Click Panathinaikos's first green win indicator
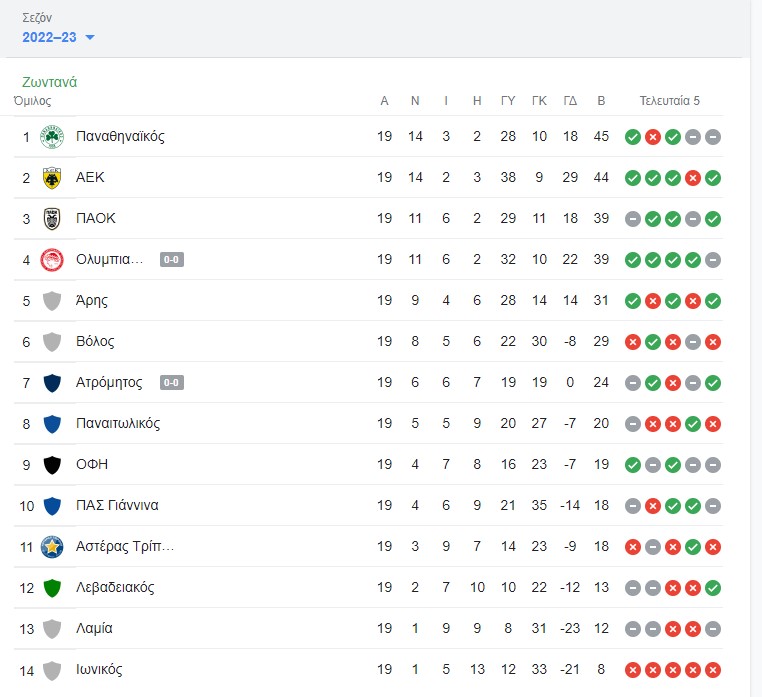This screenshot has width=762, height=697. point(633,137)
